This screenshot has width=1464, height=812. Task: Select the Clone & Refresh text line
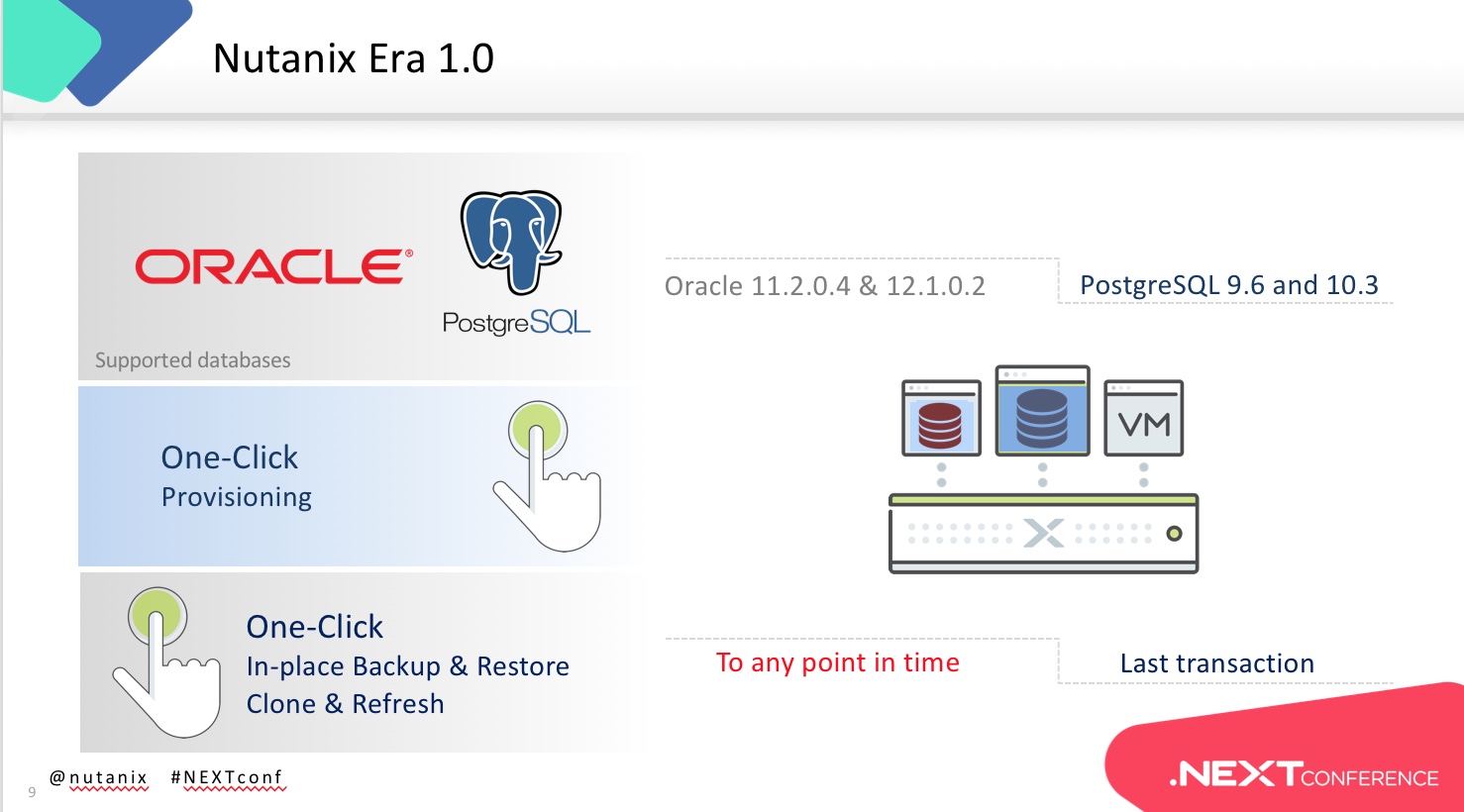click(345, 704)
